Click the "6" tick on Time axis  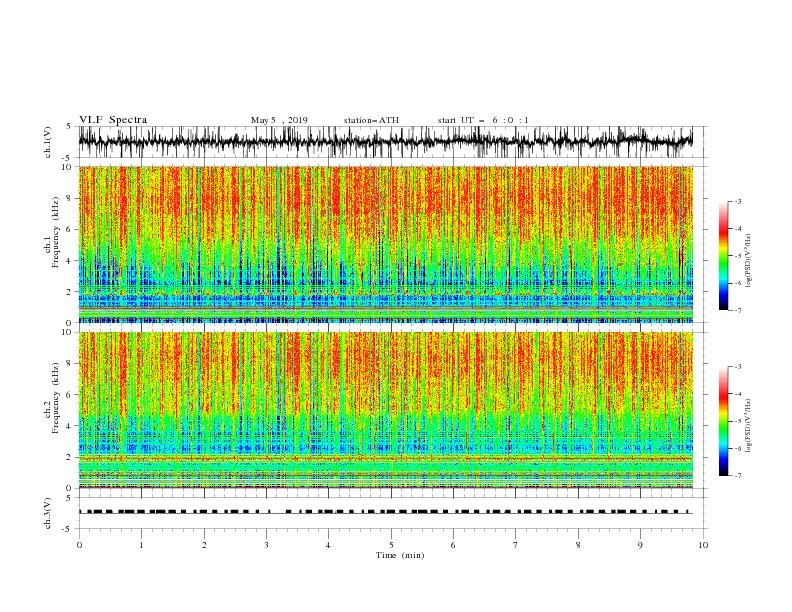(453, 545)
